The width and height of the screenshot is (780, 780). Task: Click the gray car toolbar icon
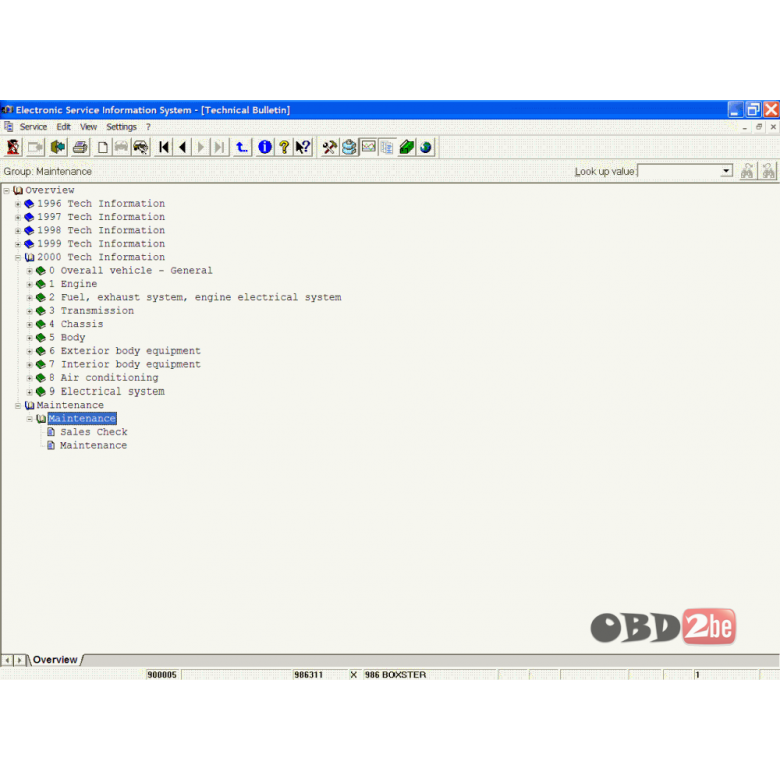tap(121, 147)
